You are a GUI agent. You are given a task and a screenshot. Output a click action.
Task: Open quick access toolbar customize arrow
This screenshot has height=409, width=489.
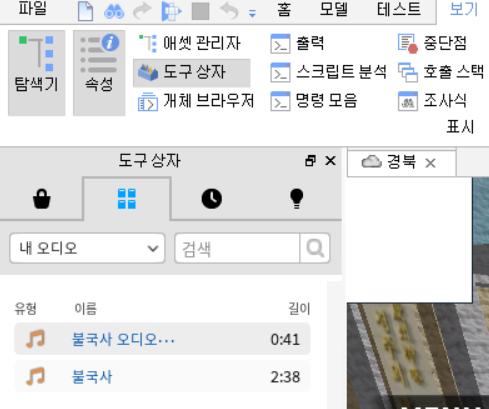pyautogui.click(x=252, y=14)
